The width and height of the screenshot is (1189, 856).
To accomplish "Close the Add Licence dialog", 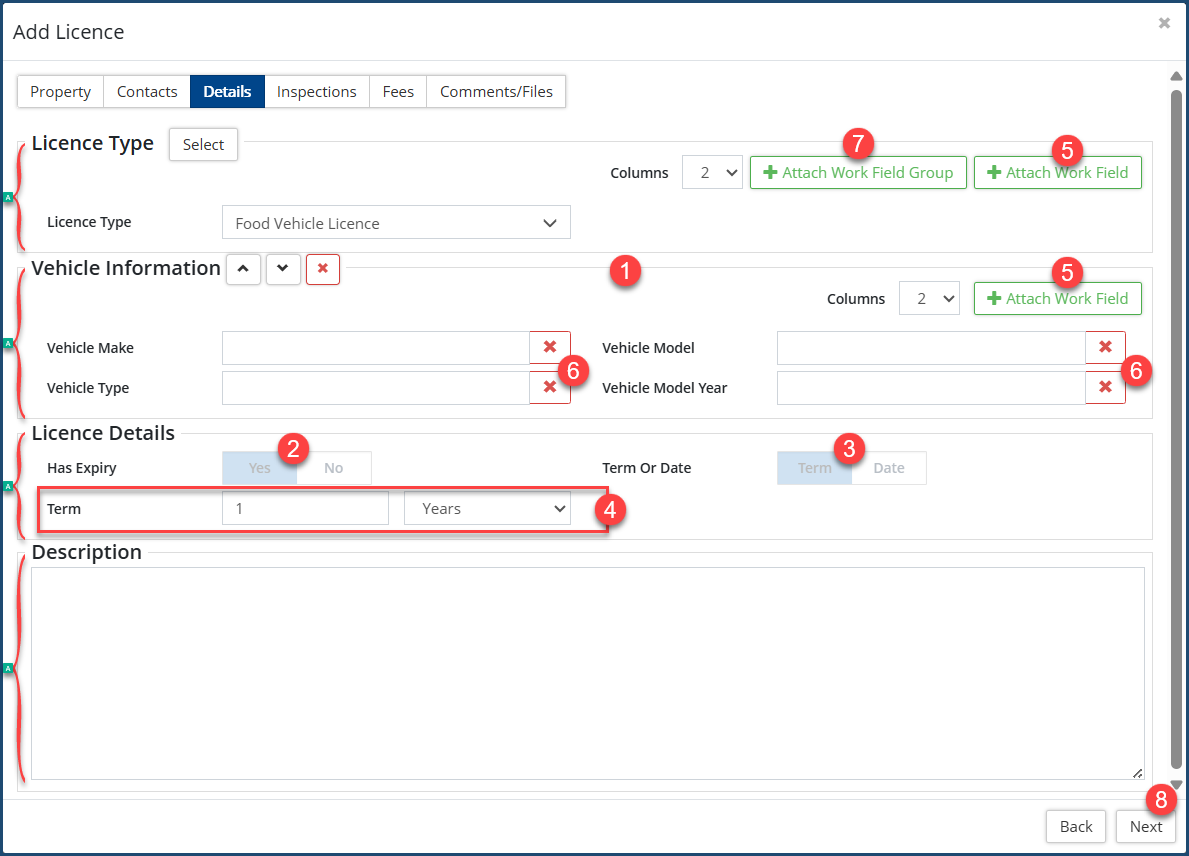I will point(1164,24).
